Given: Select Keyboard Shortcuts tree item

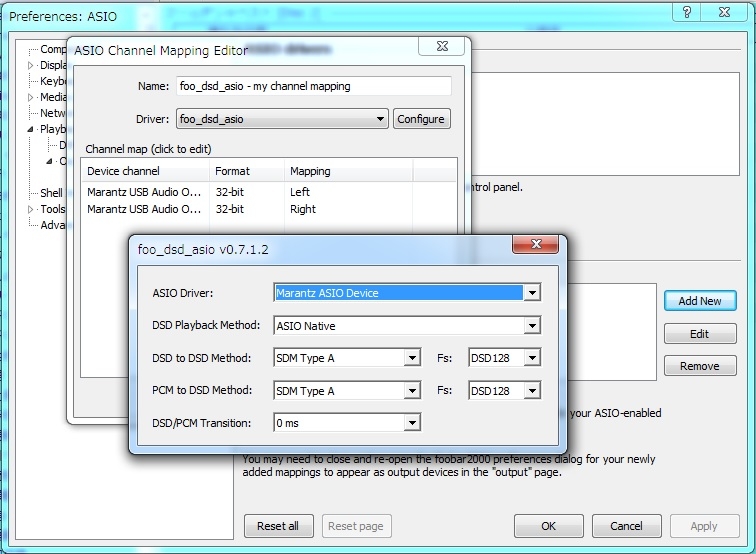Looking at the screenshot, I should point(53,81).
